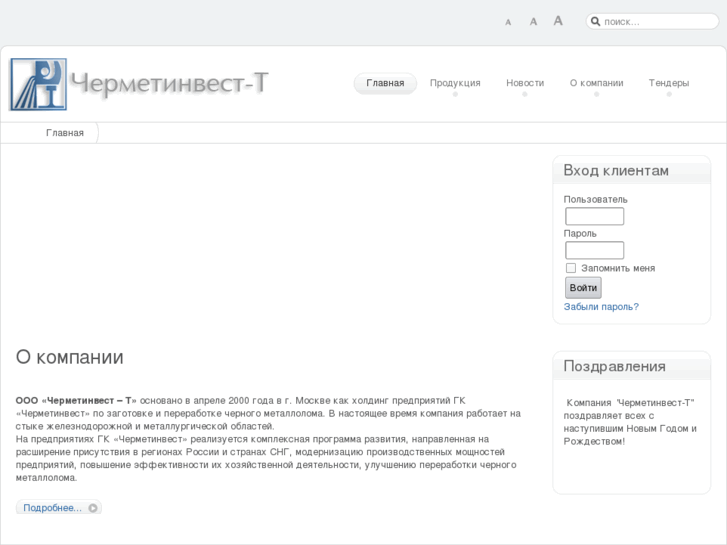The height and width of the screenshot is (545, 727).
Task: Select the smallest font size A icon
Action: pos(508,22)
